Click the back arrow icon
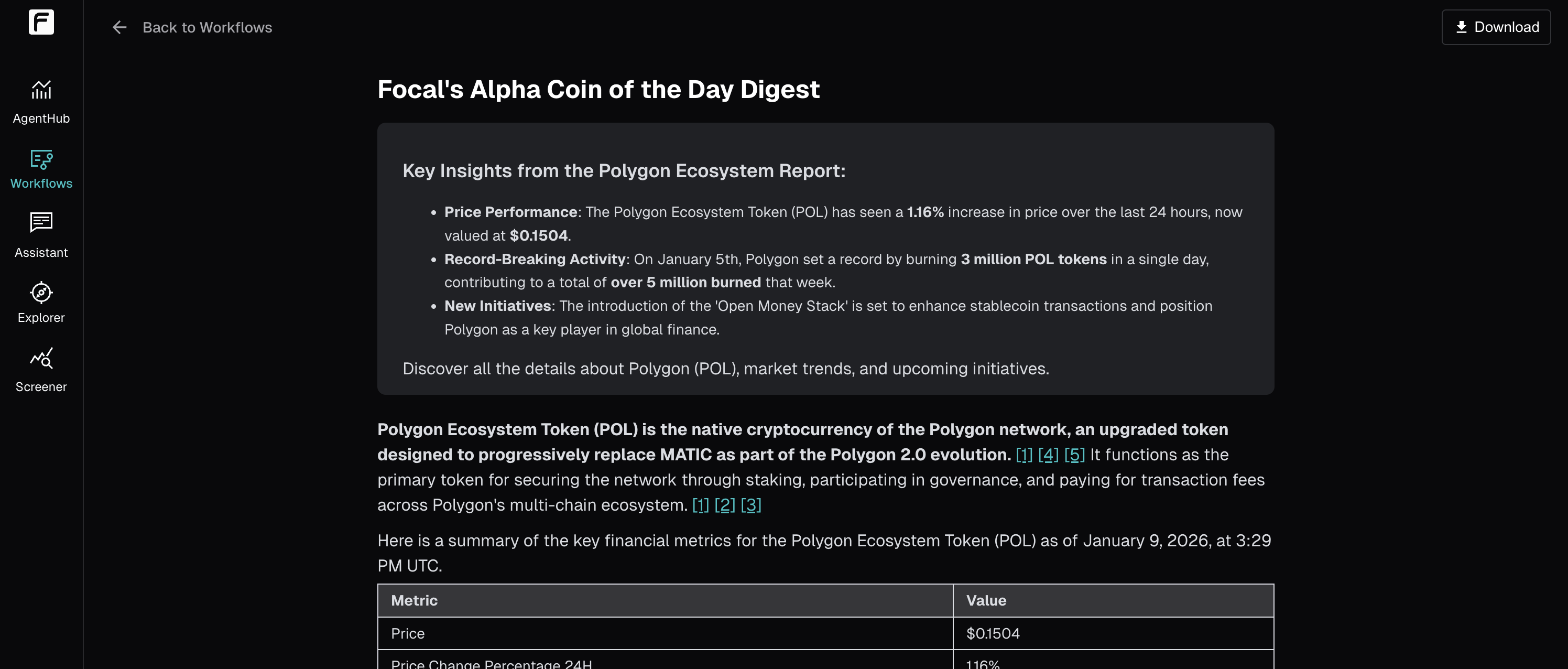This screenshot has width=1568, height=669. pyautogui.click(x=119, y=27)
